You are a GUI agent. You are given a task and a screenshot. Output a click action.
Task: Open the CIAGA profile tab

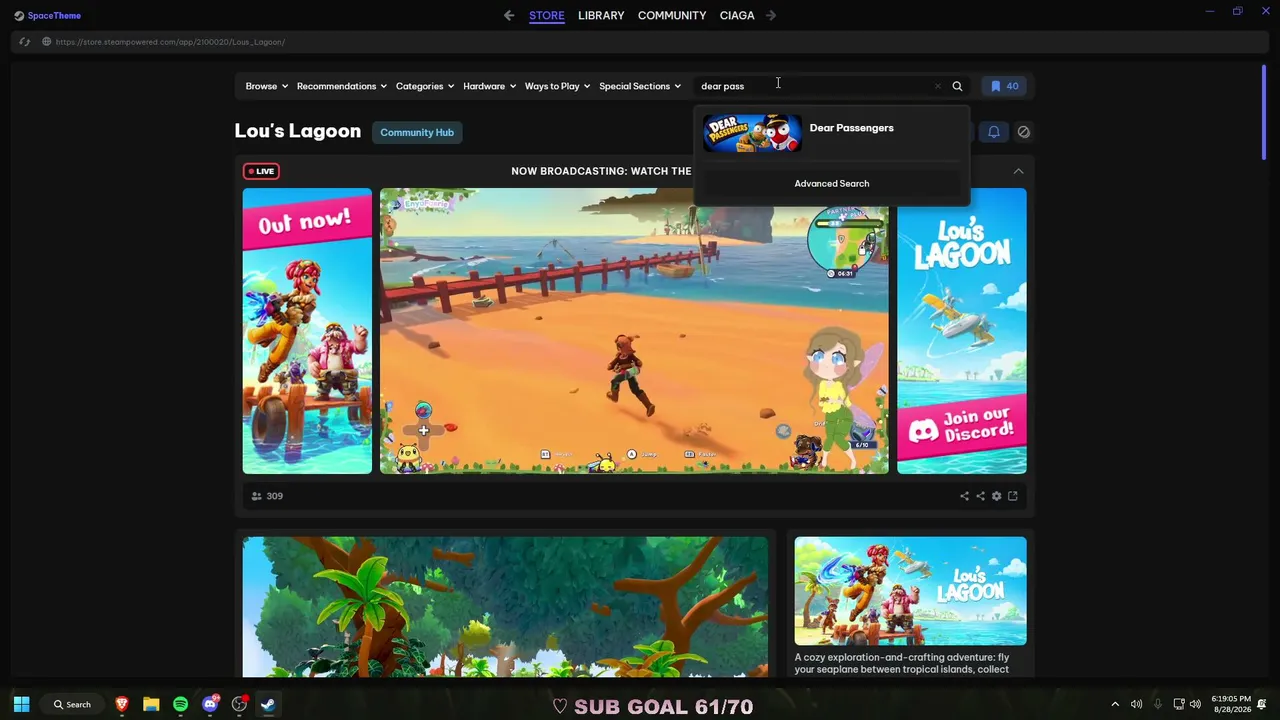(x=737, y=15)
